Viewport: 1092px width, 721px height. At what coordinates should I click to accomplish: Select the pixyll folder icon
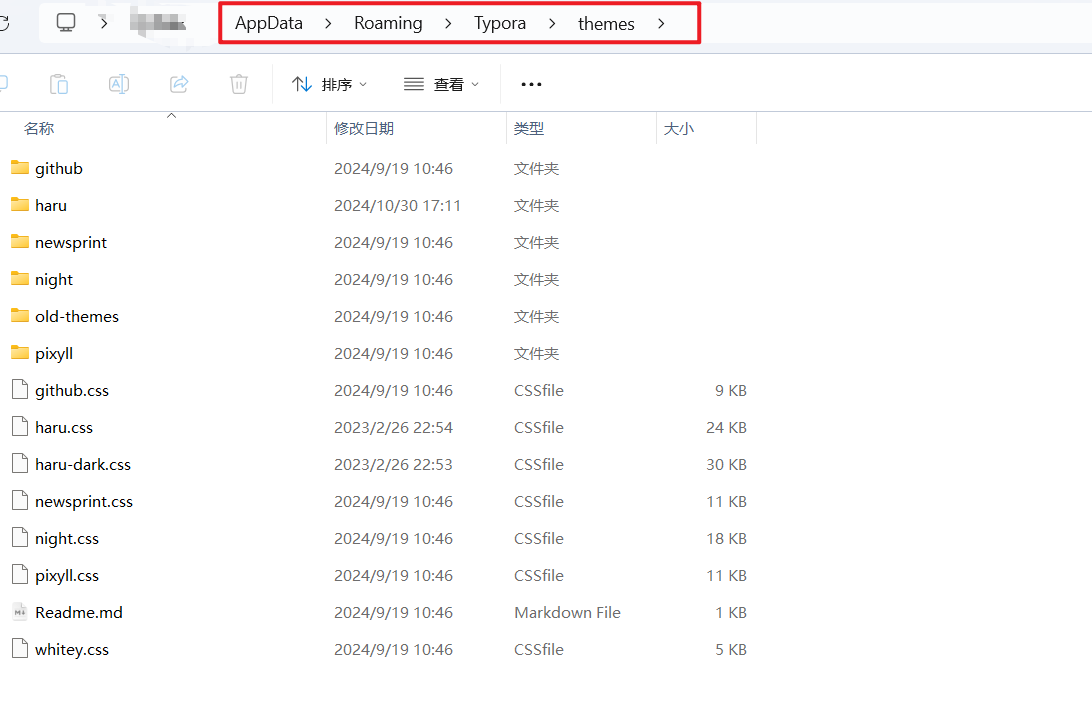[20, 352]
